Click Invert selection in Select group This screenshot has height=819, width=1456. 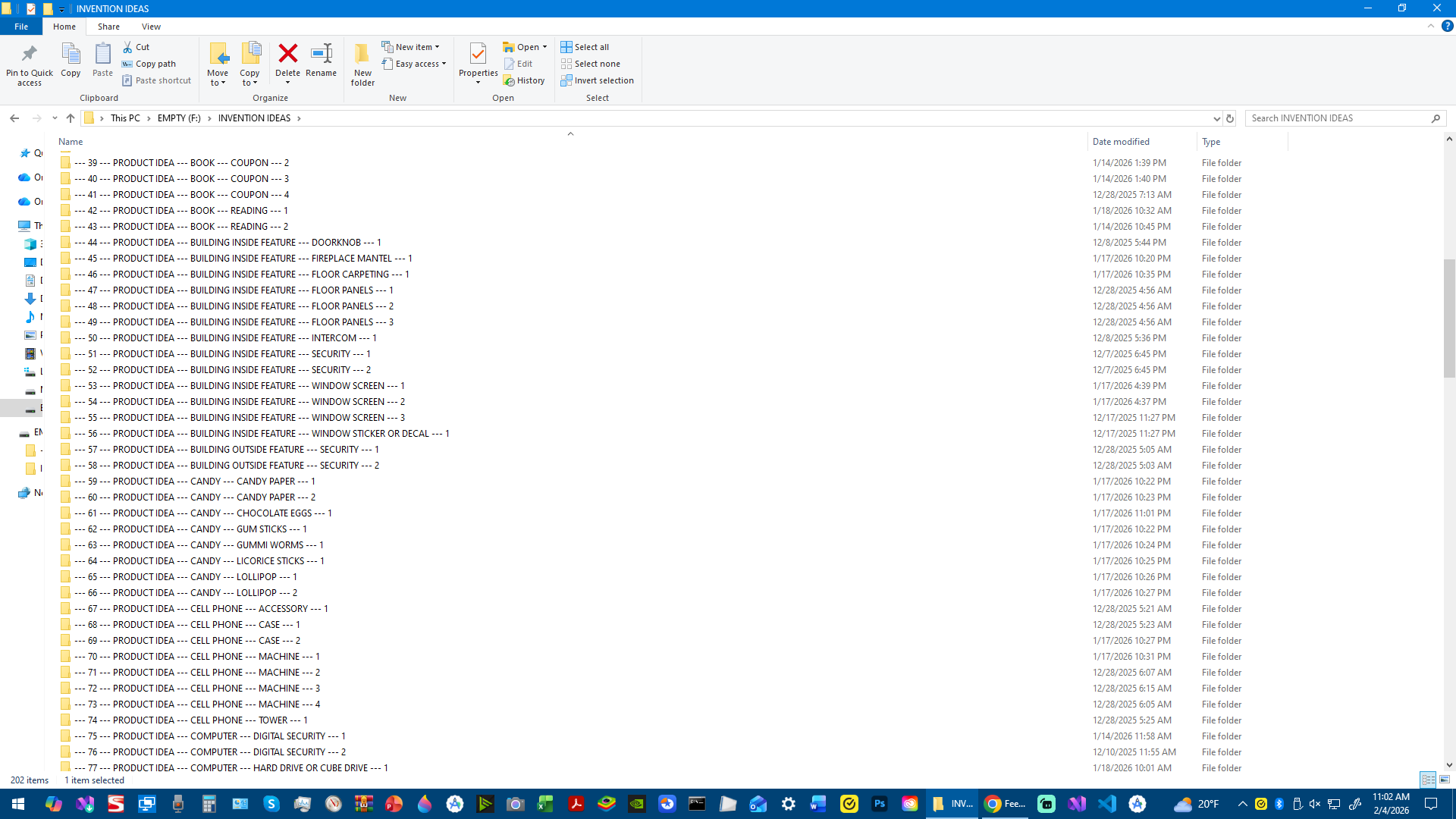(597, 80)
